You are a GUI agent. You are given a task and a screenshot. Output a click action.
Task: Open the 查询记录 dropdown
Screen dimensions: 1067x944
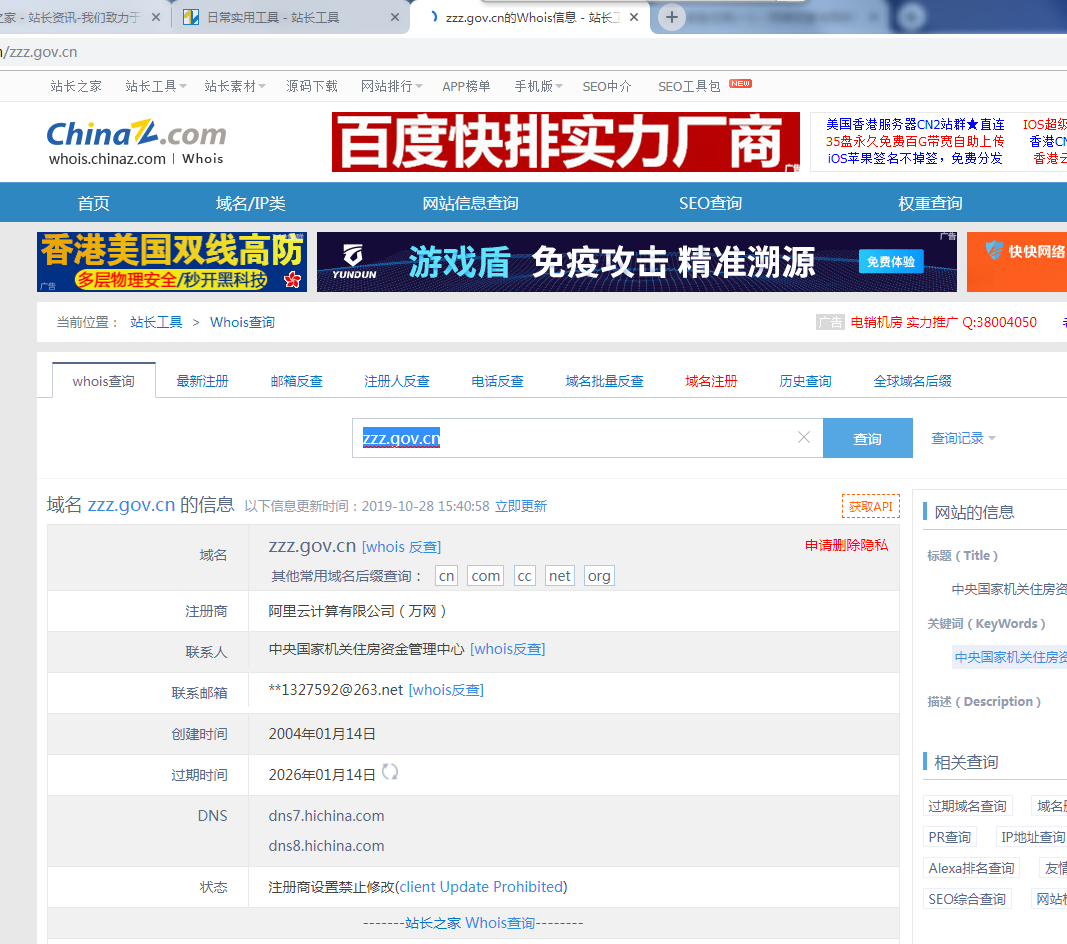(963, 438)
